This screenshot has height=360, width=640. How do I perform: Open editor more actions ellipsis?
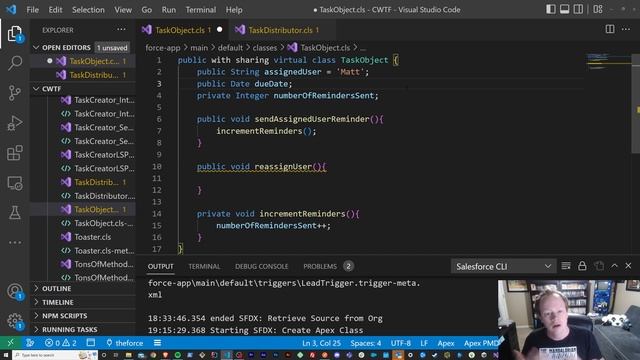(x=626, y=29)
